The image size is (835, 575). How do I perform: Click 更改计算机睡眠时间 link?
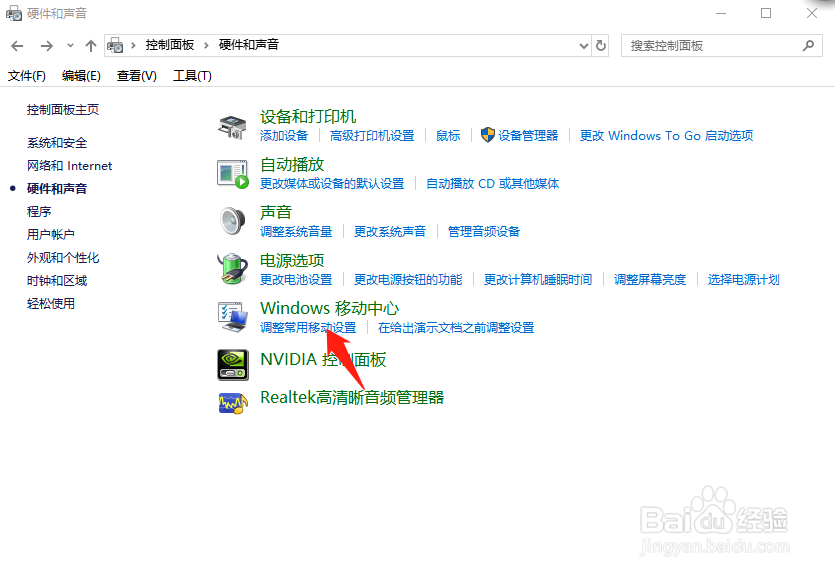538,280
